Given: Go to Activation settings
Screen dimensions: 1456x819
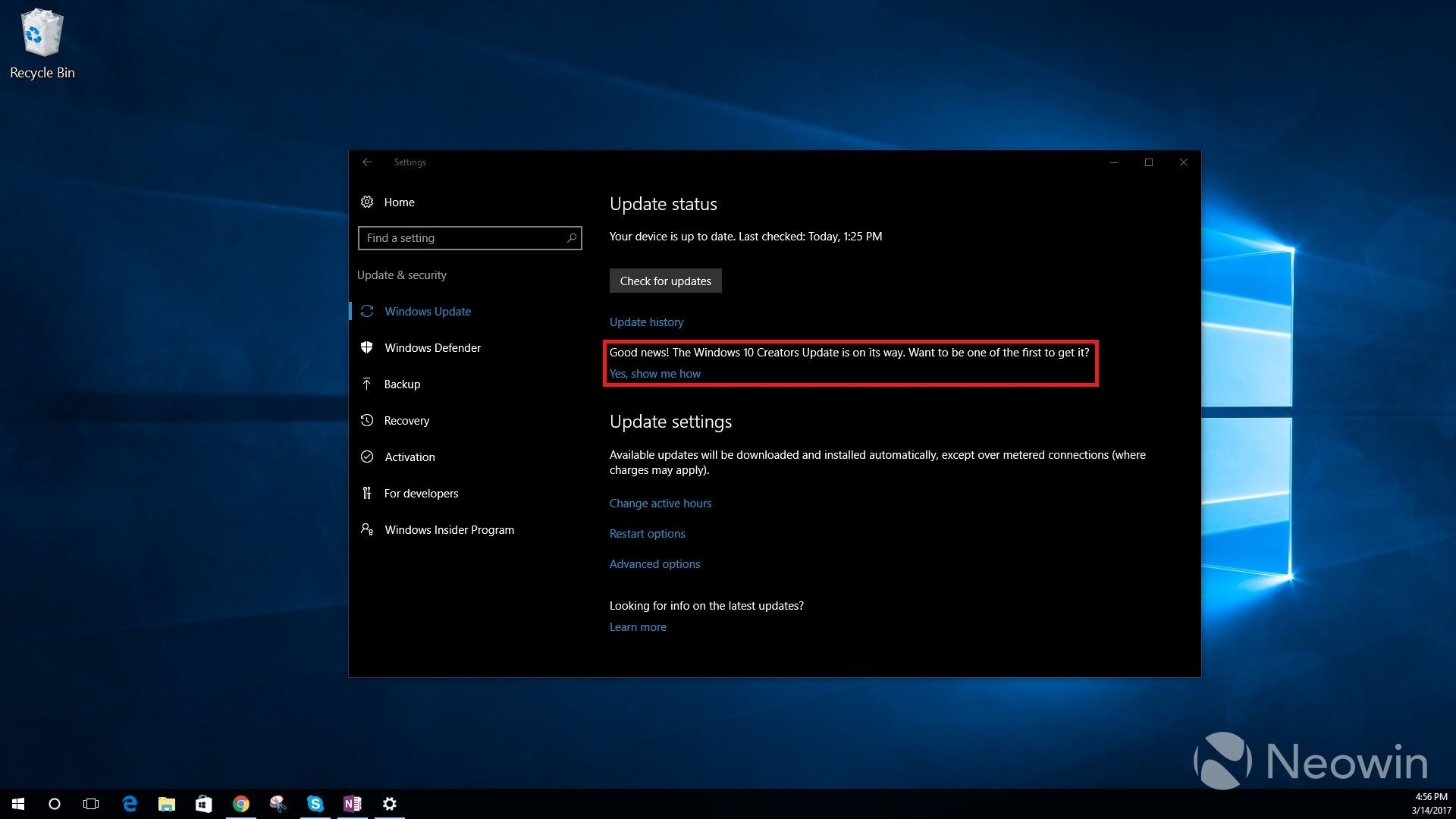Looking at the screenshot, I should 409,457.
